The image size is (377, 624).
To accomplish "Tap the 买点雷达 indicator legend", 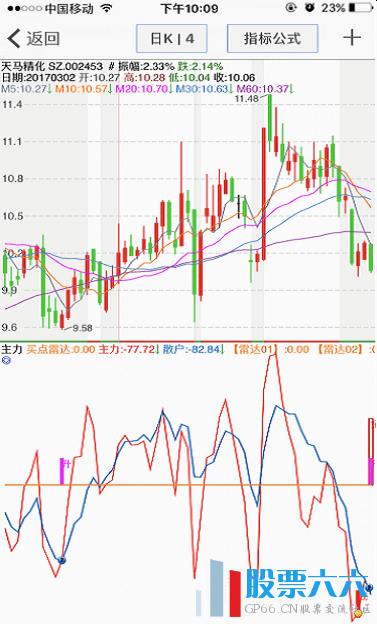I will [x=61, y=349].
